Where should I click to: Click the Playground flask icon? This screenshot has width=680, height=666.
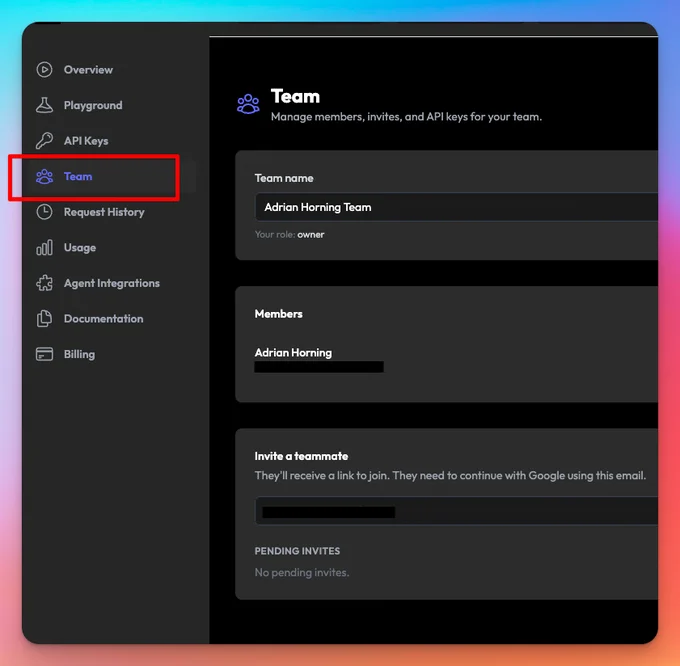click(x=44, y=105)
